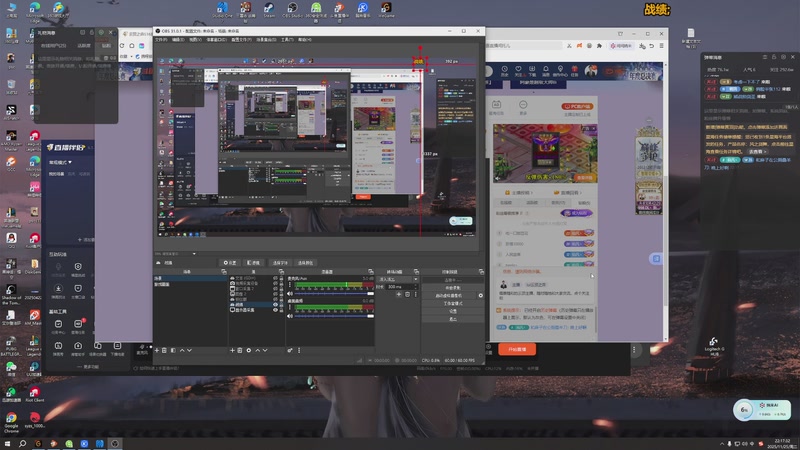
Task: Hide the highlighted 战绩 source eye
Action: tap(276, 305)
